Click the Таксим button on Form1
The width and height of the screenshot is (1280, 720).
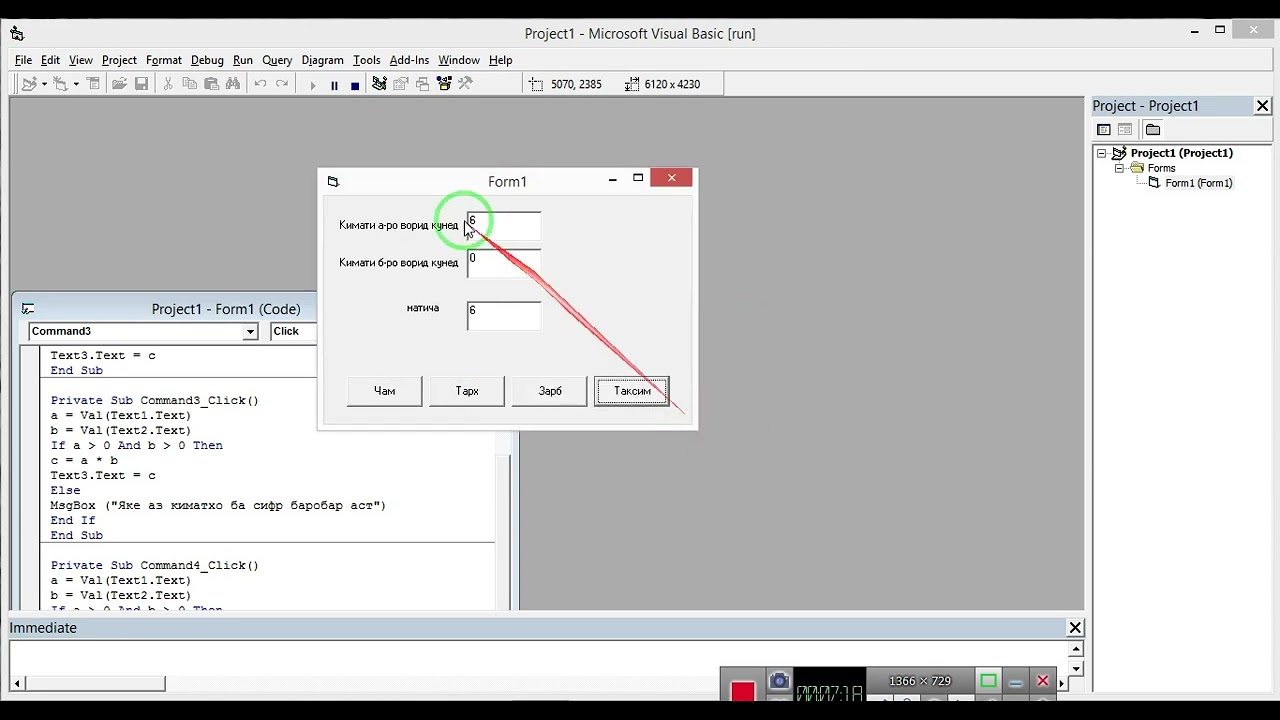[632, 391]
